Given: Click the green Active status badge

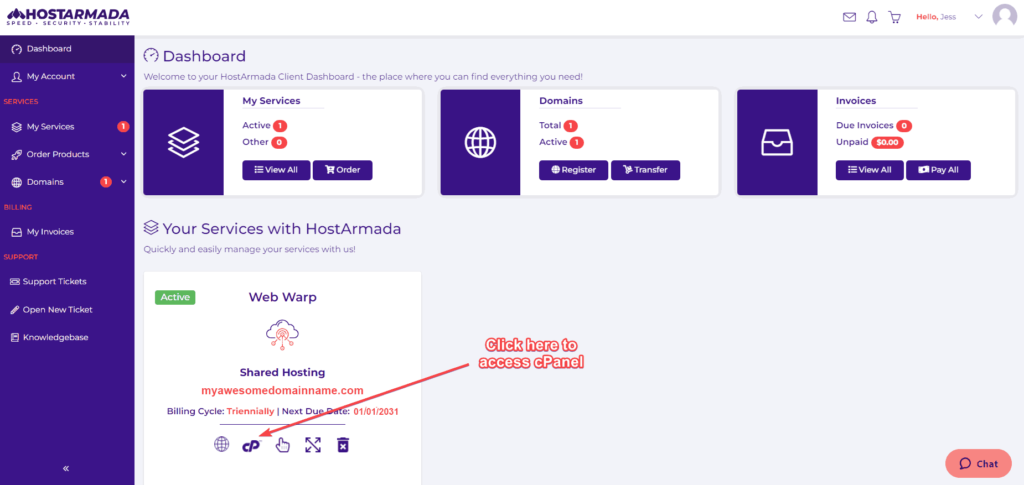Looking at the screenshot, I should 175,297.
